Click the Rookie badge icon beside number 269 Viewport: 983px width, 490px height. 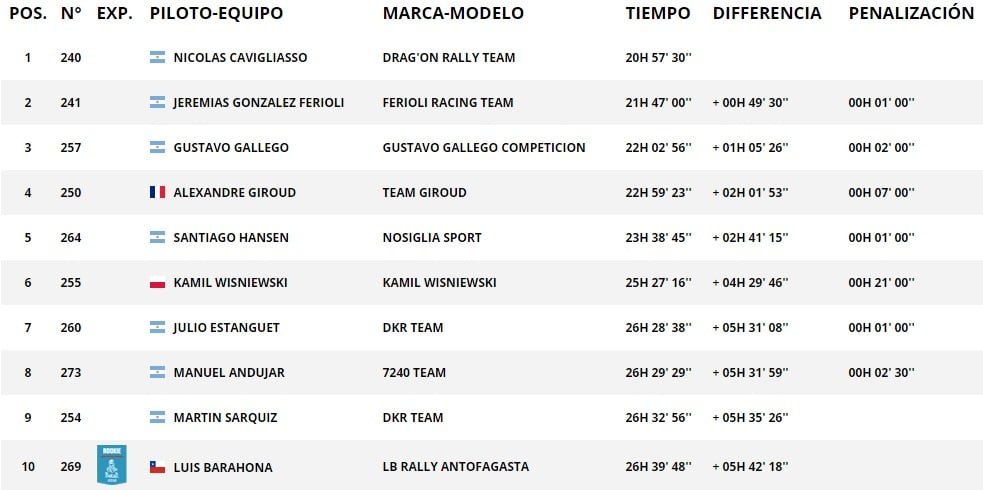112,464
